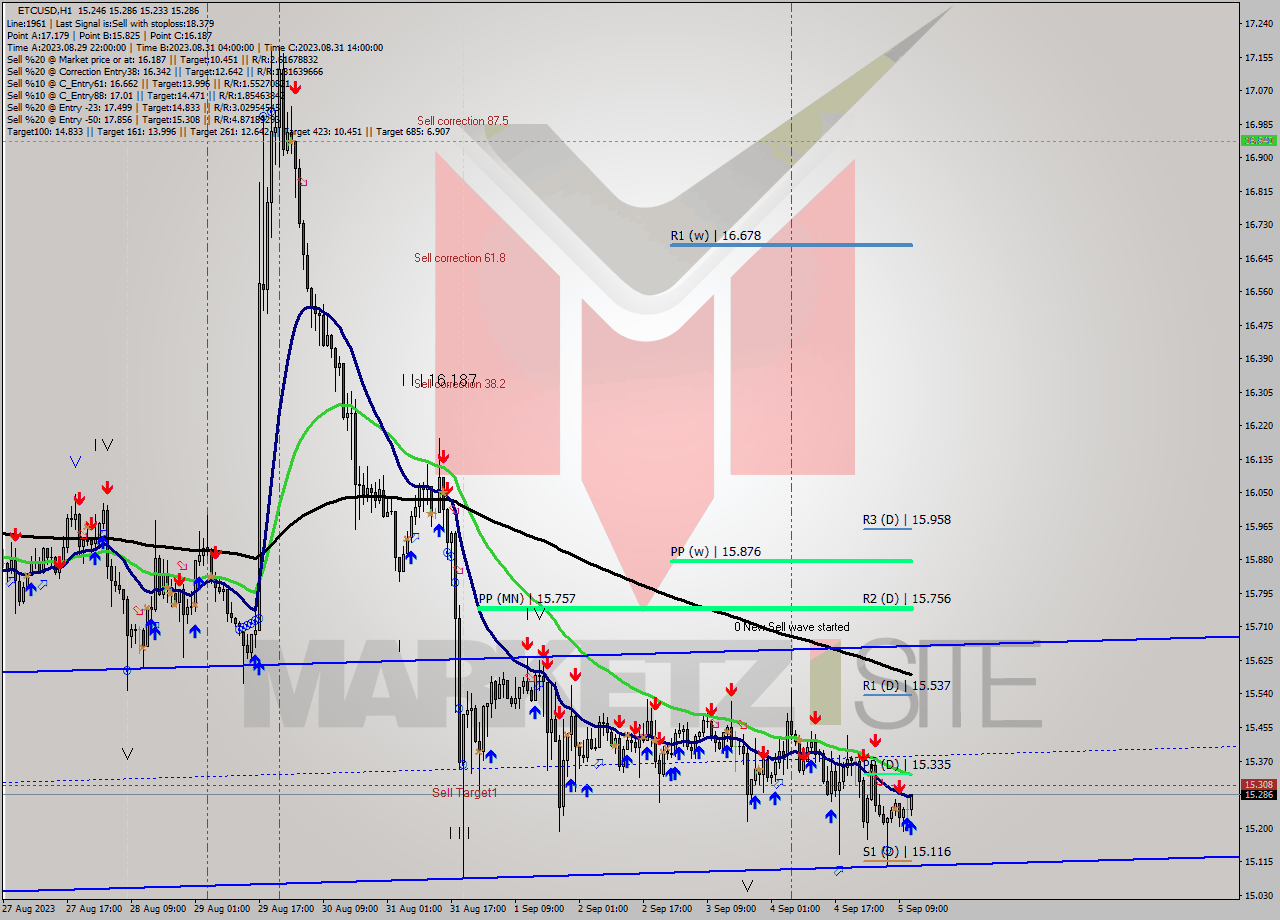Click the 15.710 price axis value
Viewport: 1280px width, 920px height.
(x=1258, y=627)
